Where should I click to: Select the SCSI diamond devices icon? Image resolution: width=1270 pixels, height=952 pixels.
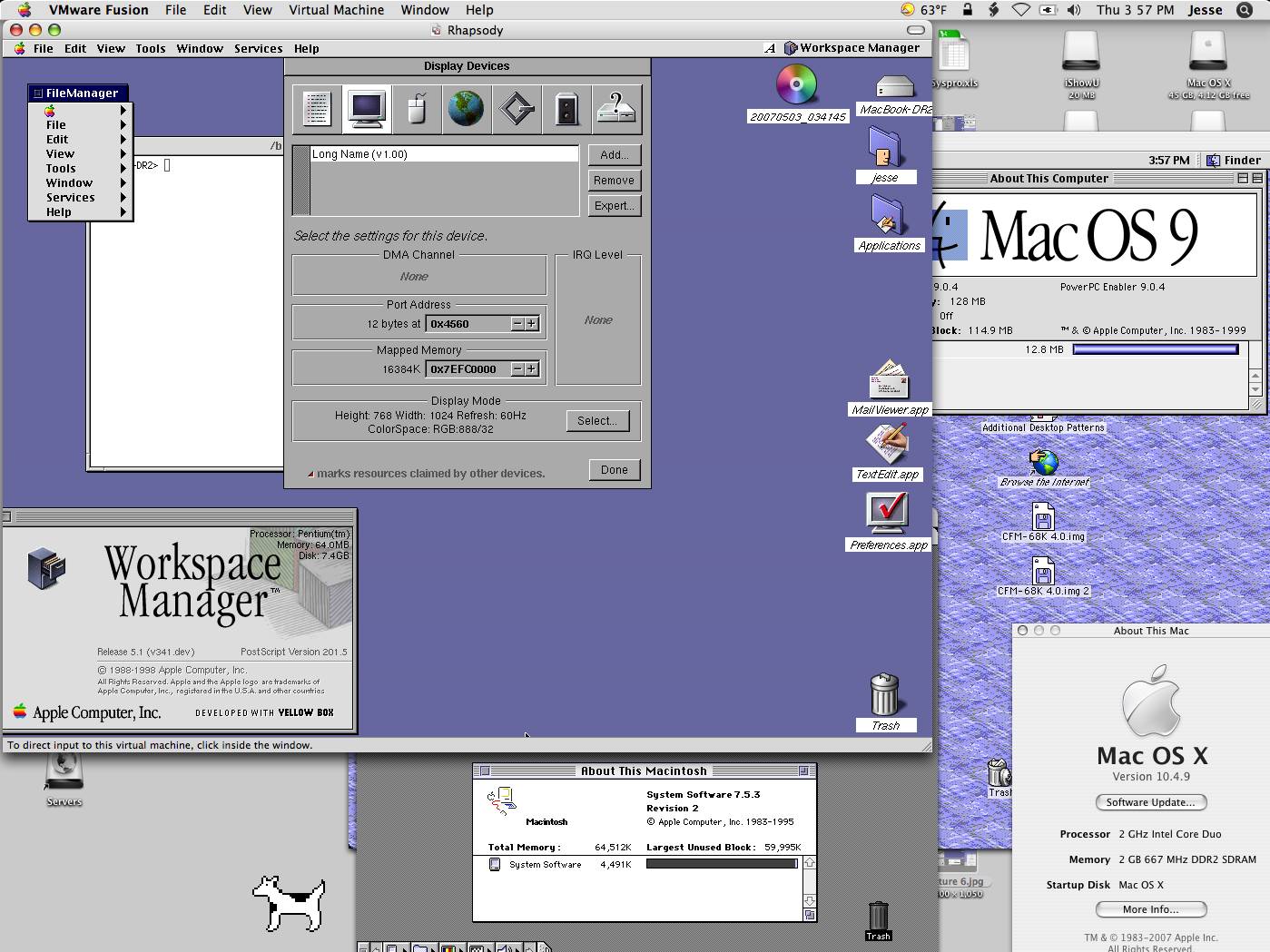[x=517, y=109]
